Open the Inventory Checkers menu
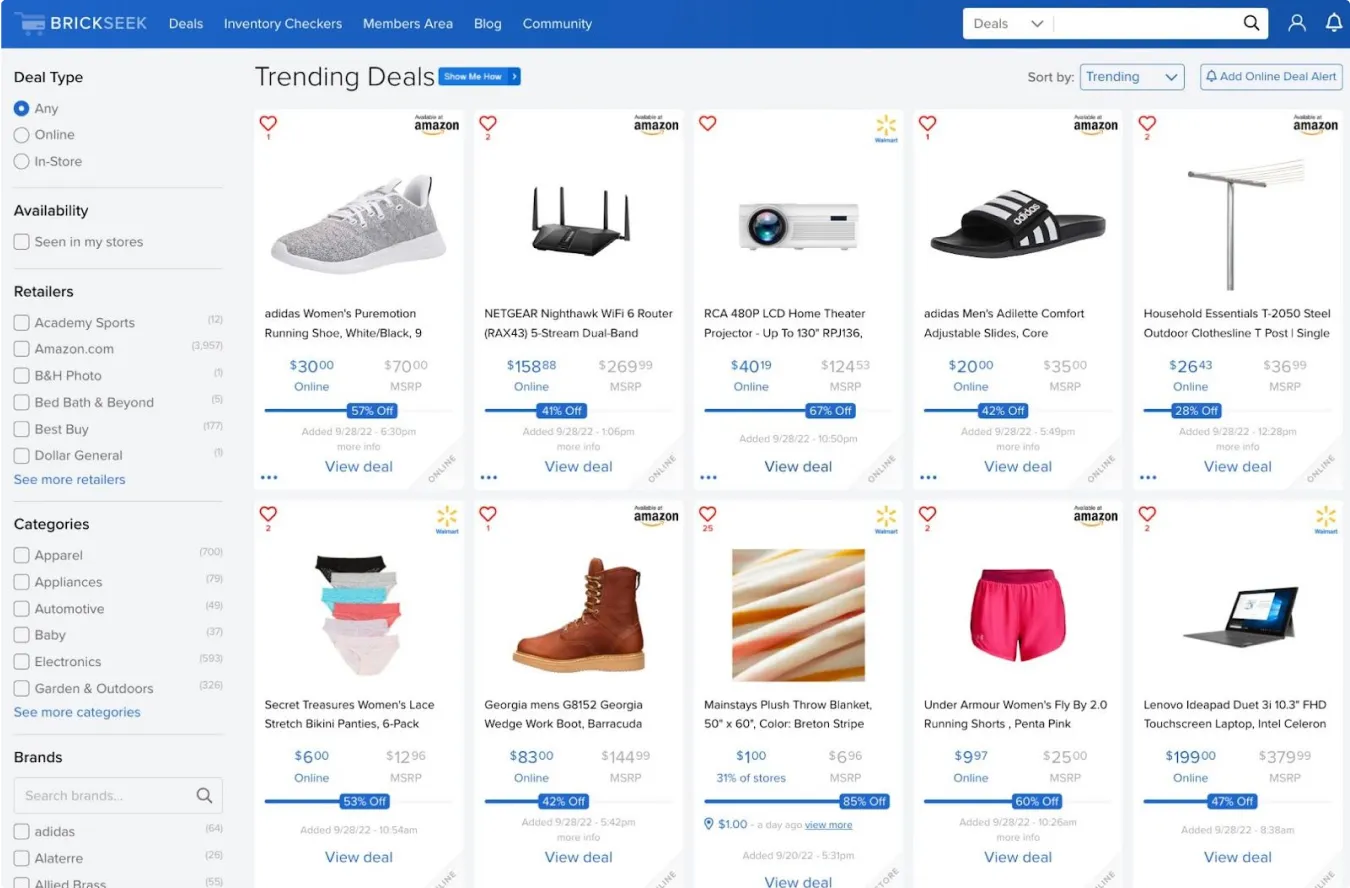This screenshot has width=1350, height=888. click(283, 23)
